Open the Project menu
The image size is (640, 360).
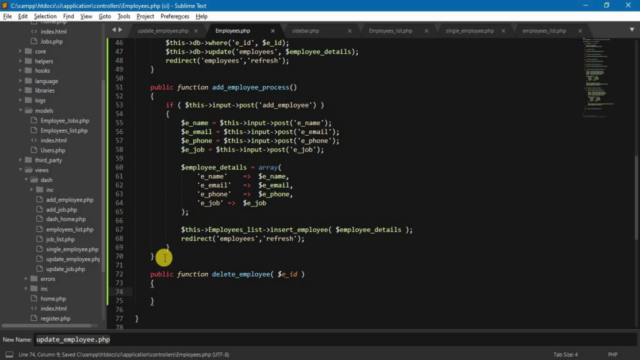145,16
